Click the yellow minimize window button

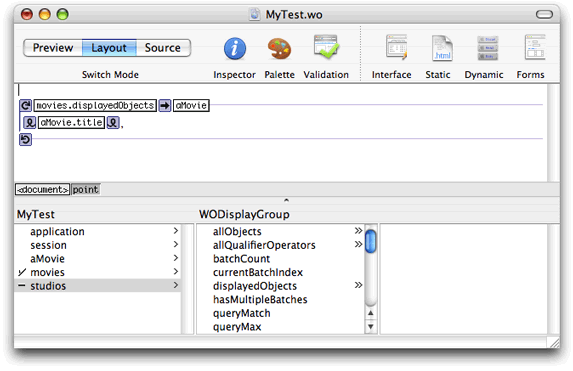[45, 14]
